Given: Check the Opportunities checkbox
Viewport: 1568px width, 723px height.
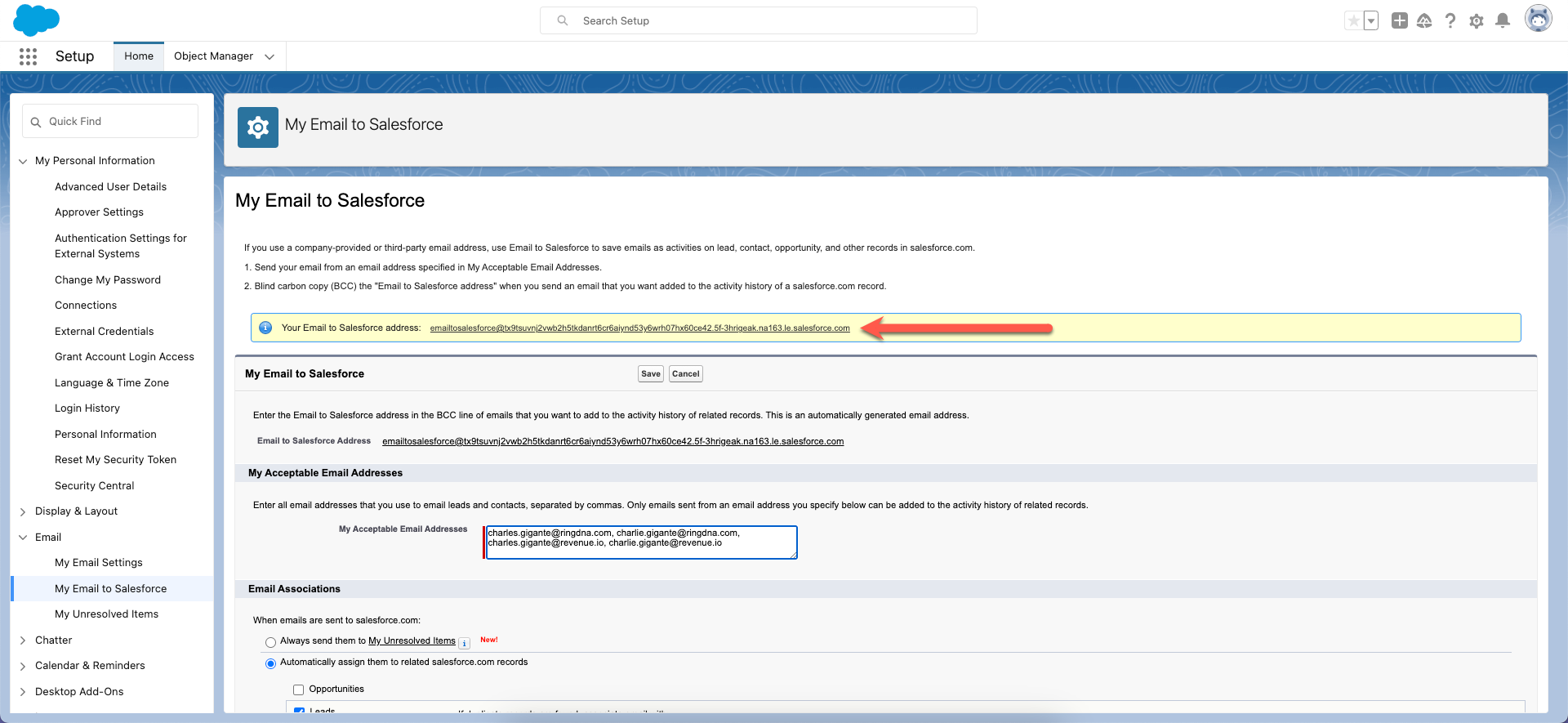Looking at the screenshot, I should point(298,690).
